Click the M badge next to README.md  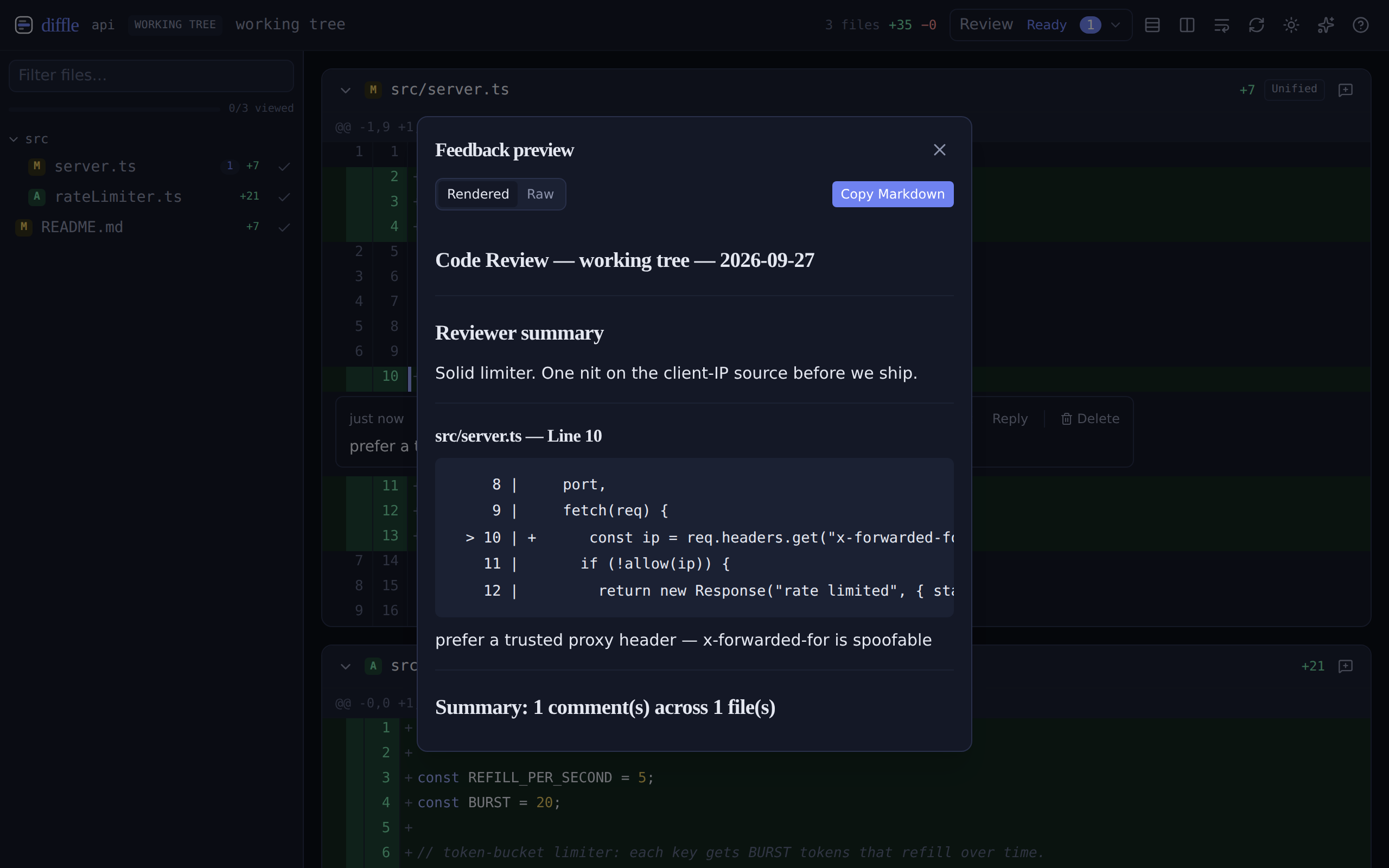(23, 227)
